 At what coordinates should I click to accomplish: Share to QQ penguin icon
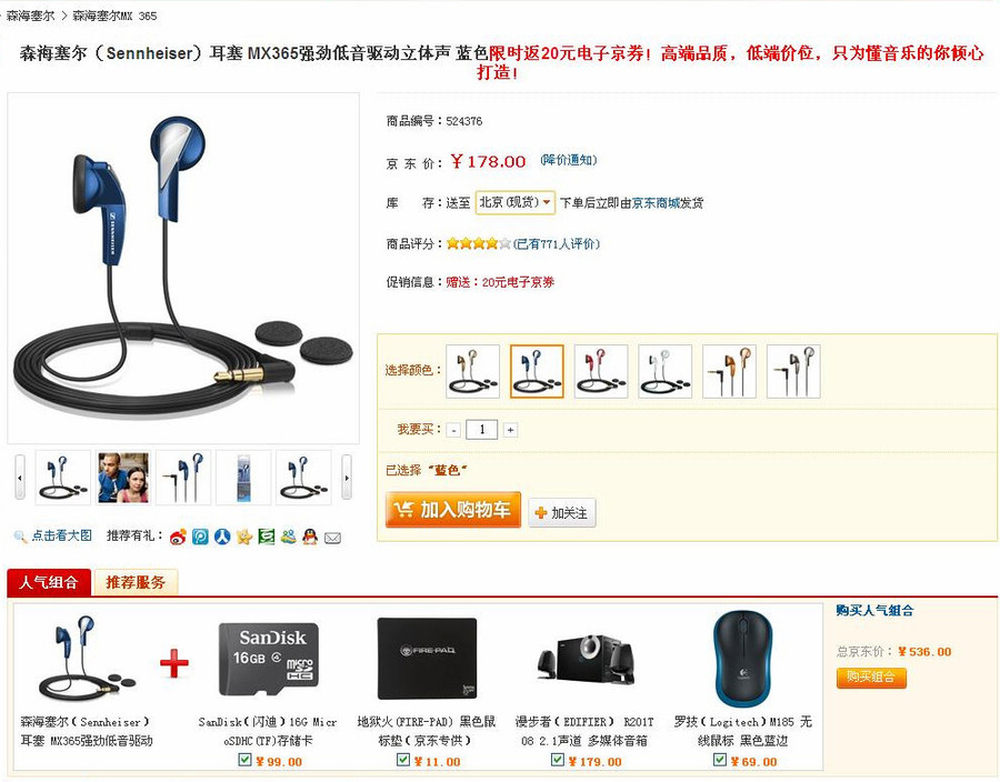(x=310, y=537)
